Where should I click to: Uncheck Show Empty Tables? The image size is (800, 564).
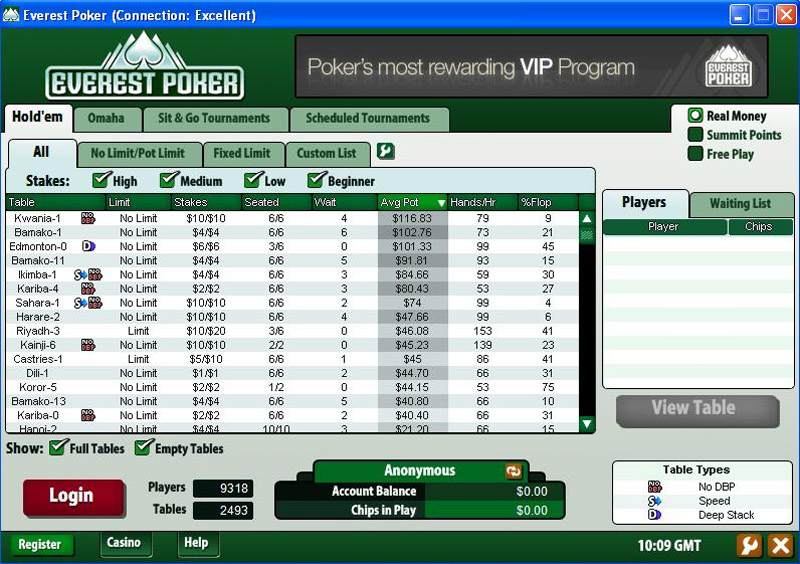point(144,447)
